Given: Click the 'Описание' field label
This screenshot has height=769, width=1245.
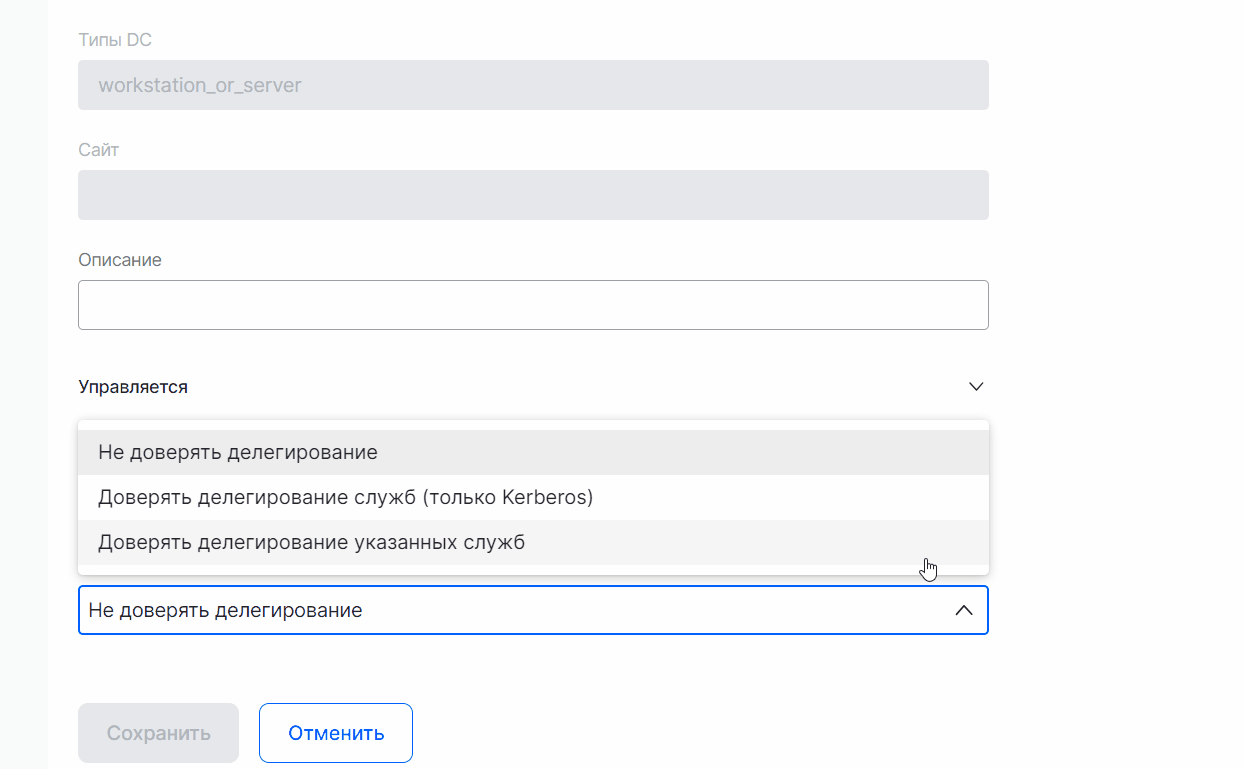Looking at the screenshot, I should coord(120,260).
